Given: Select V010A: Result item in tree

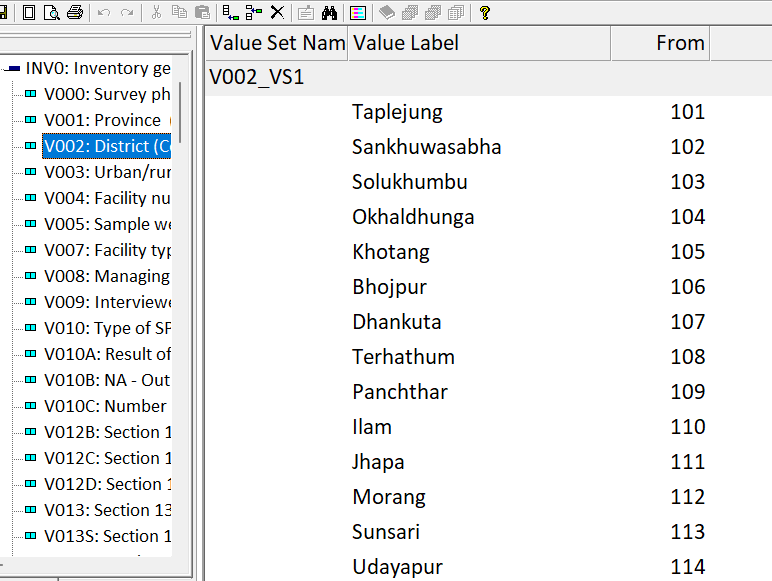Looking at the screenshot, I should (x=107, y=354).
